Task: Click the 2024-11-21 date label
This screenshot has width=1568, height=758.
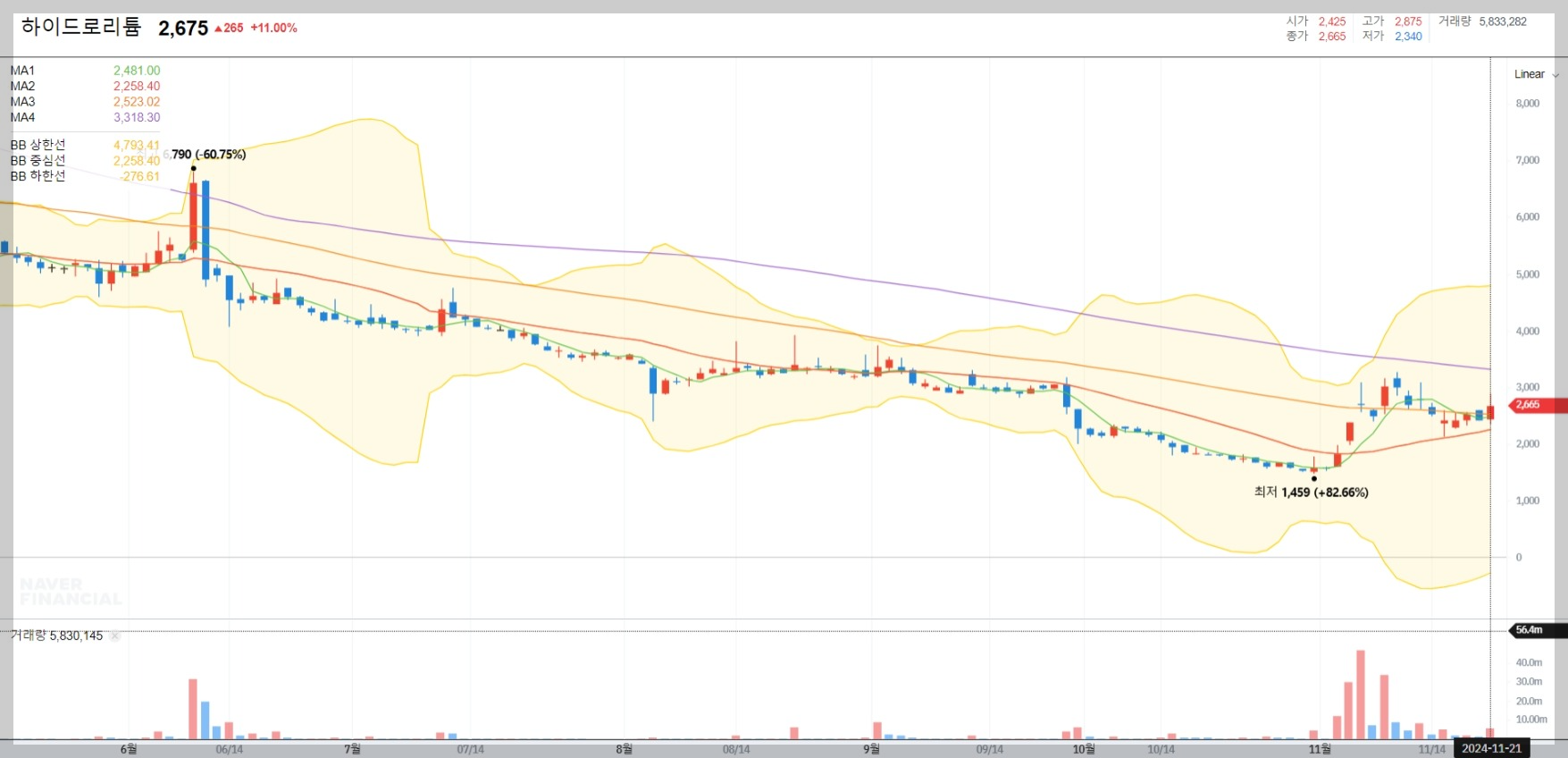Action: 1491,749
